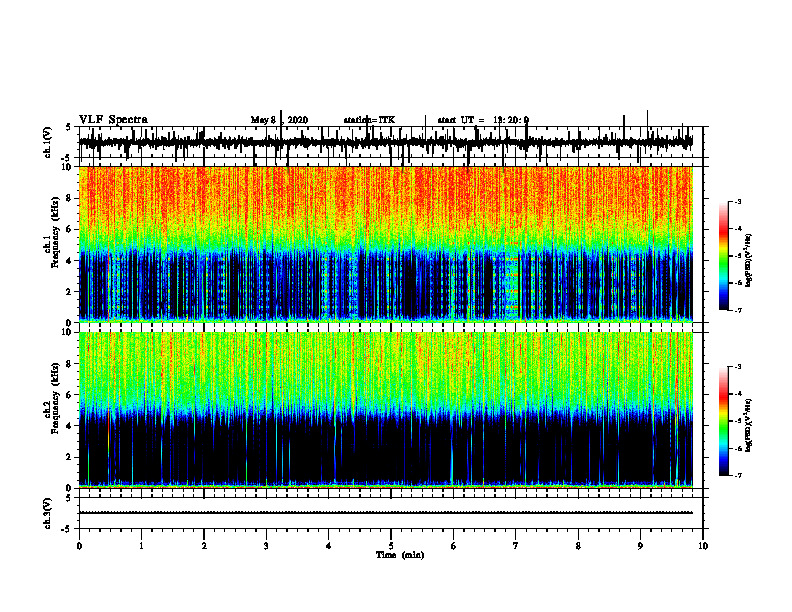Click the time axis tick label '7'
The height and width of the screenshot is (612, 792).
[x=516, y=546]
